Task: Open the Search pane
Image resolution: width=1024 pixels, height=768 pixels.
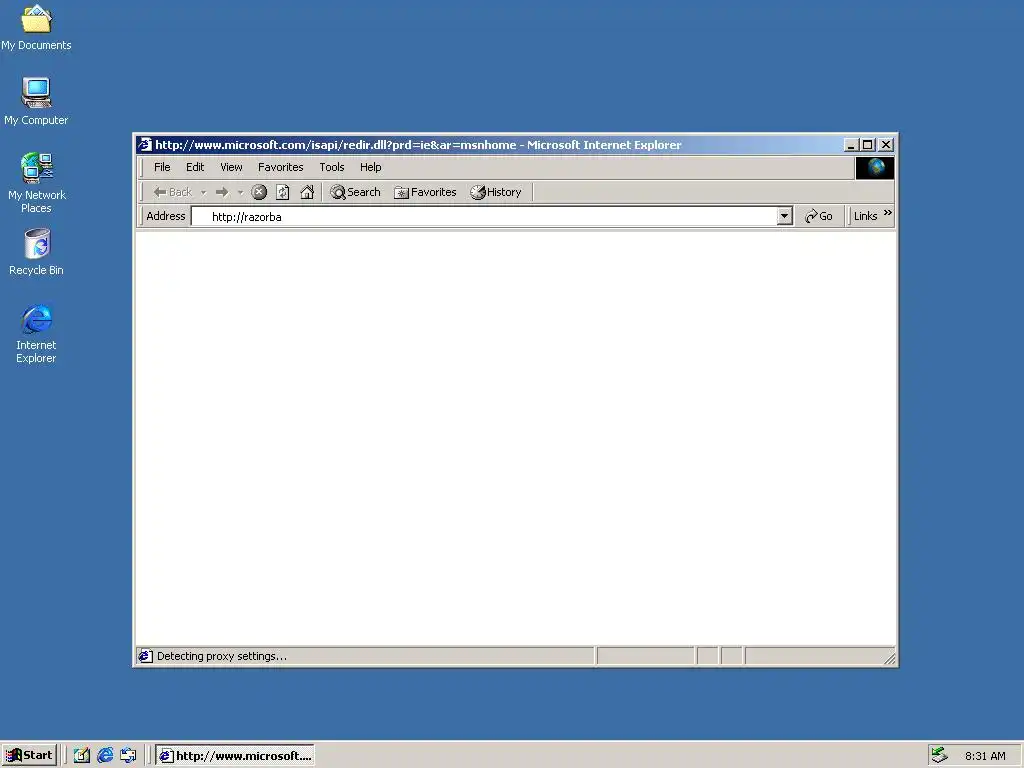Action: pos(355,192)
